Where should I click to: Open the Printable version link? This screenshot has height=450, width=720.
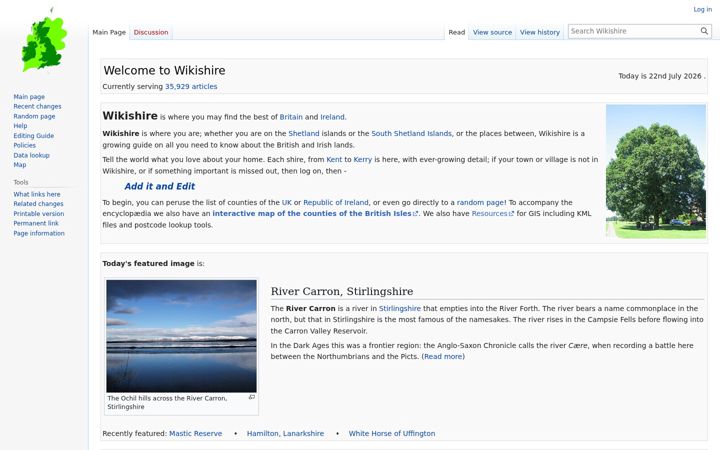(39, 214)
